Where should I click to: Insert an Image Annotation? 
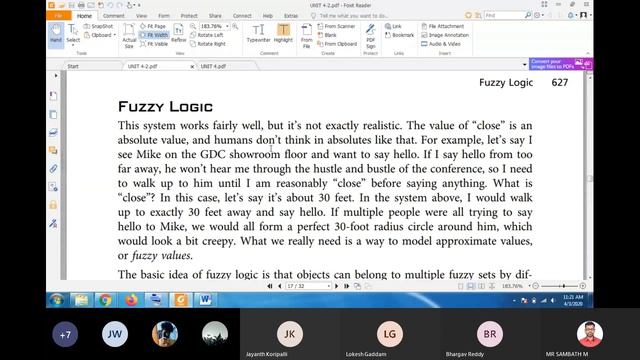click(x=445, y=35)
